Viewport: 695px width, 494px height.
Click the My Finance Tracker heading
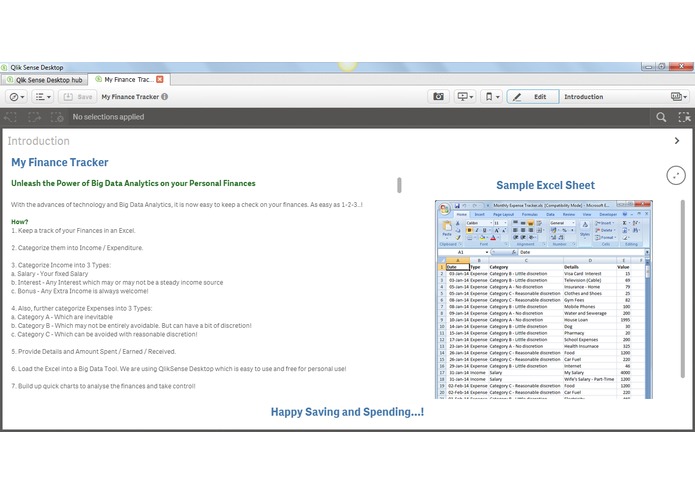tap(60, 163)
